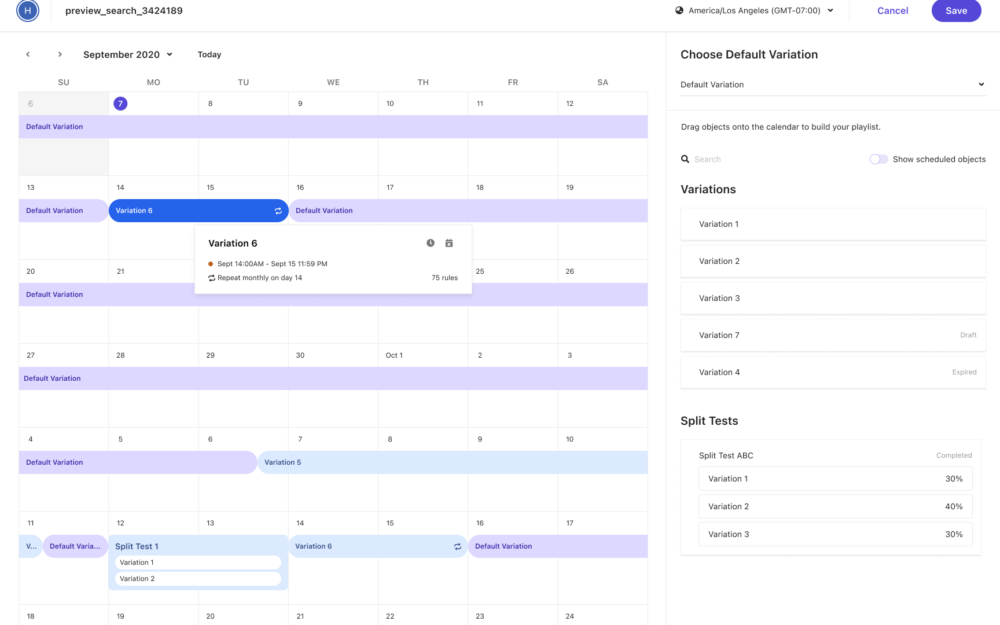Viewport: 1000px width, 625px height.
Task: Toggle Show scheduled objects switch
Action: tap(878, 159)
